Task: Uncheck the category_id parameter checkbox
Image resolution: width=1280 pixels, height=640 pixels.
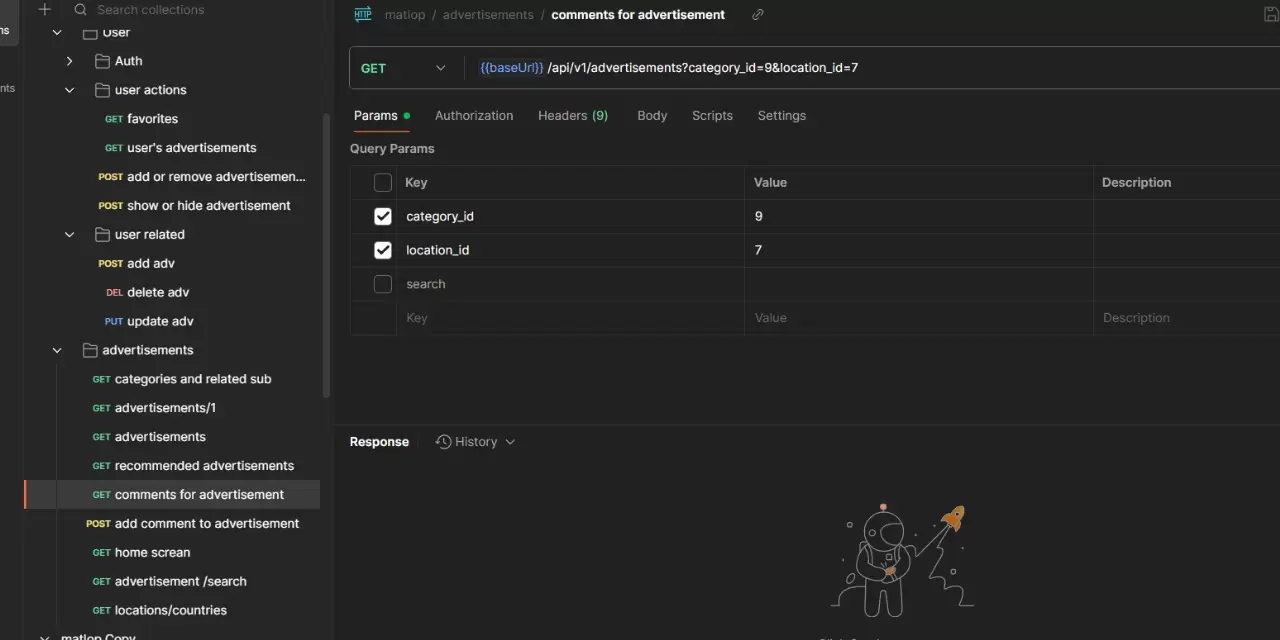Action: pos(383,217)
